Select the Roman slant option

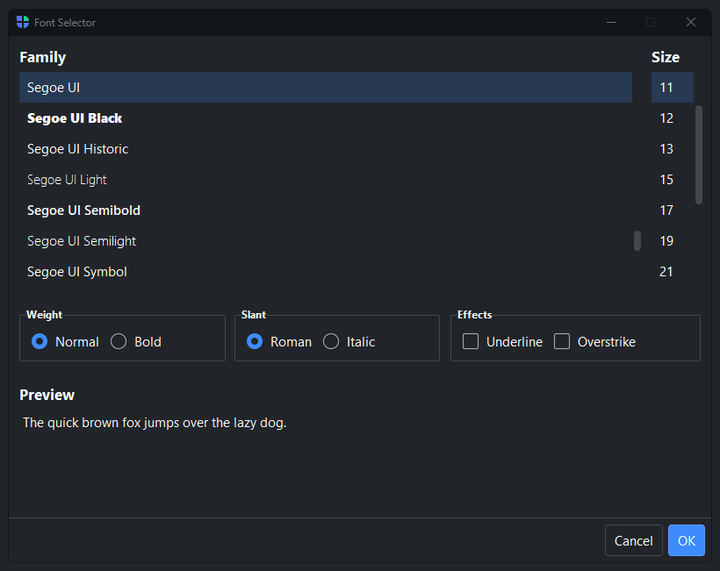254,341
